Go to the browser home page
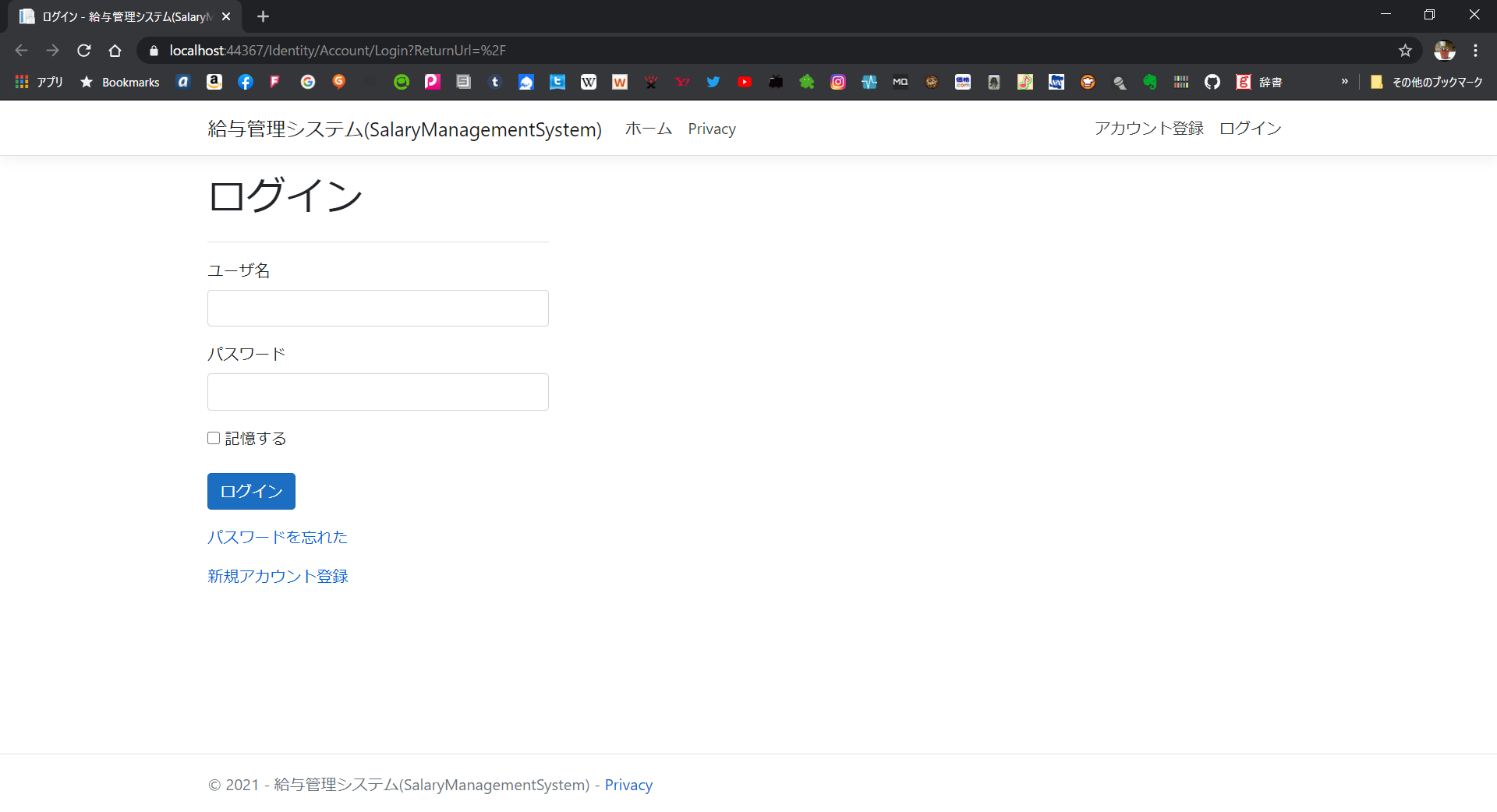This screenshot has width=1497, height=812. click(x=115, y=51)
